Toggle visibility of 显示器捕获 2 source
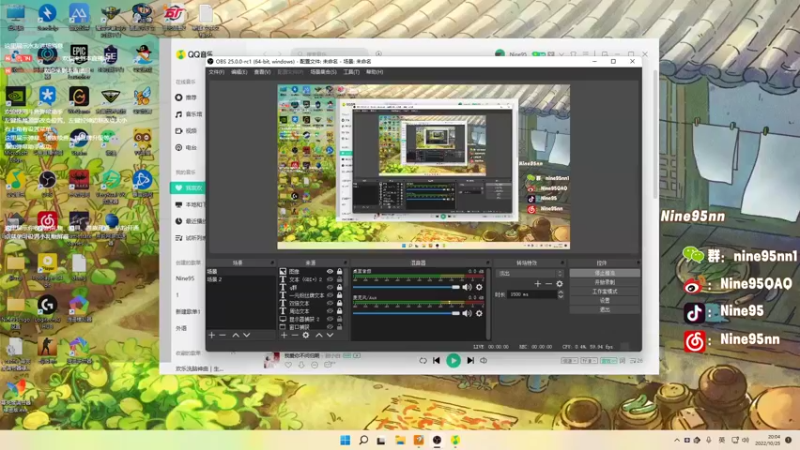 click(x=330, y=319)
